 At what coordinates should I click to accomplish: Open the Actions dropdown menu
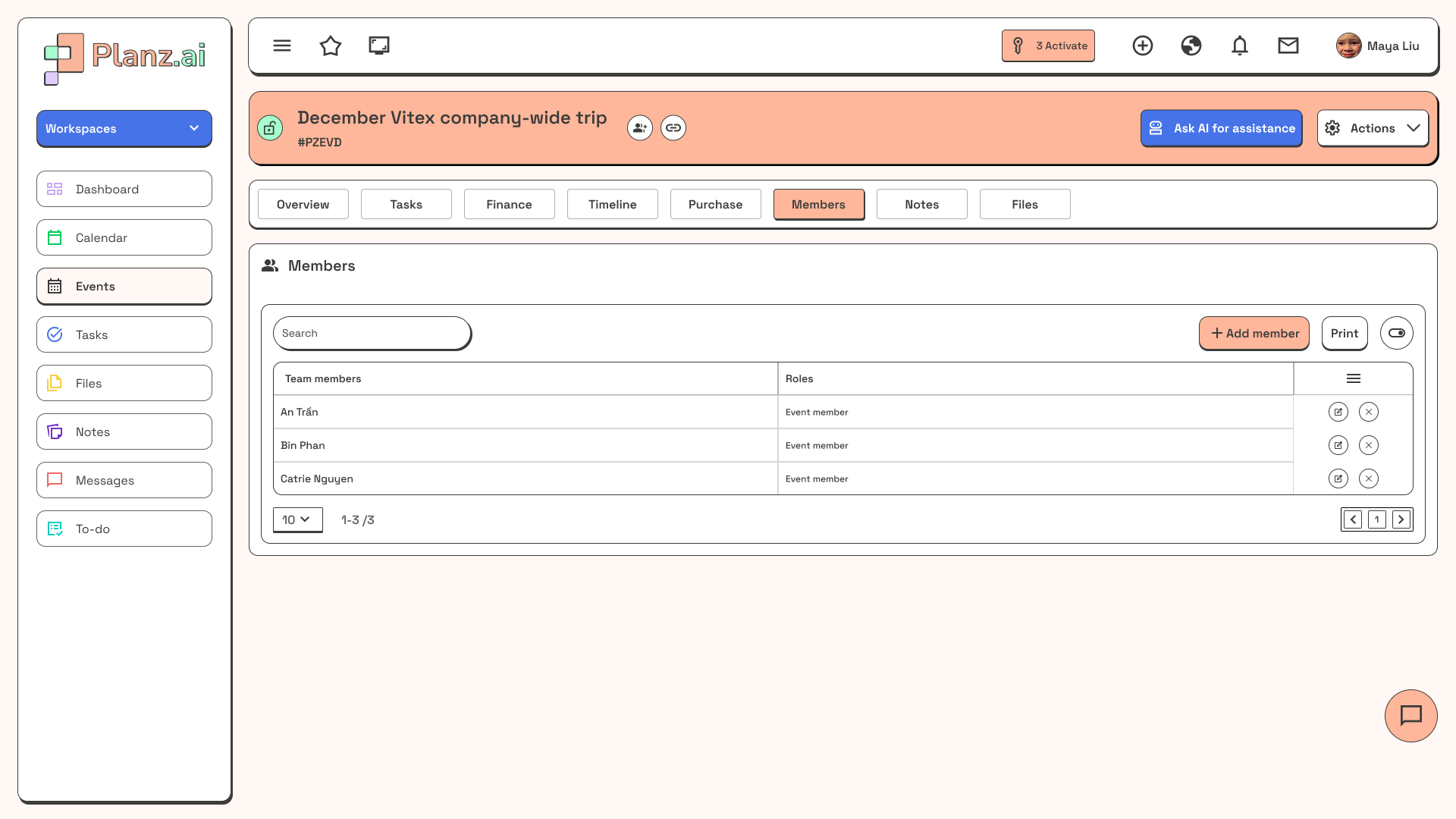coord(1373,128)
